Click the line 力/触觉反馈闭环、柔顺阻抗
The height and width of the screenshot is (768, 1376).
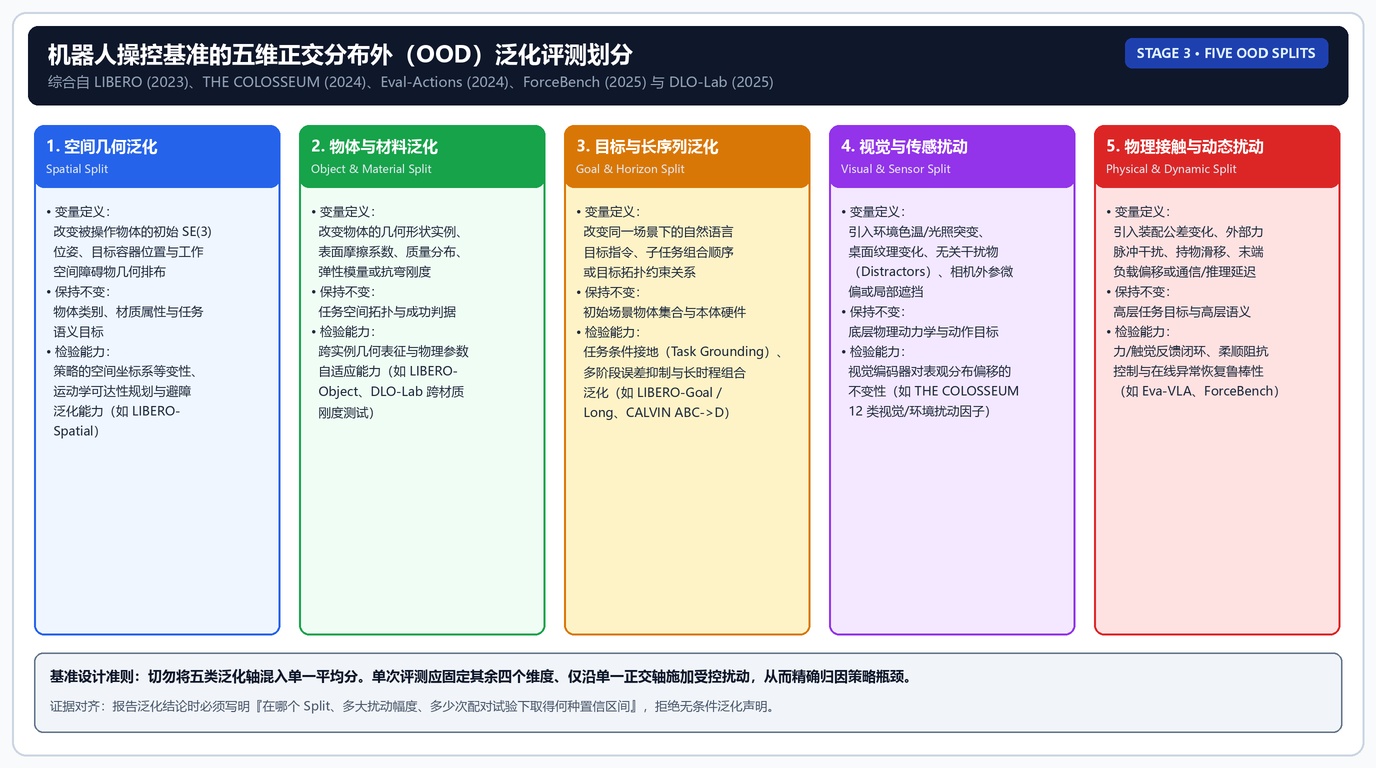(1190, 352)
